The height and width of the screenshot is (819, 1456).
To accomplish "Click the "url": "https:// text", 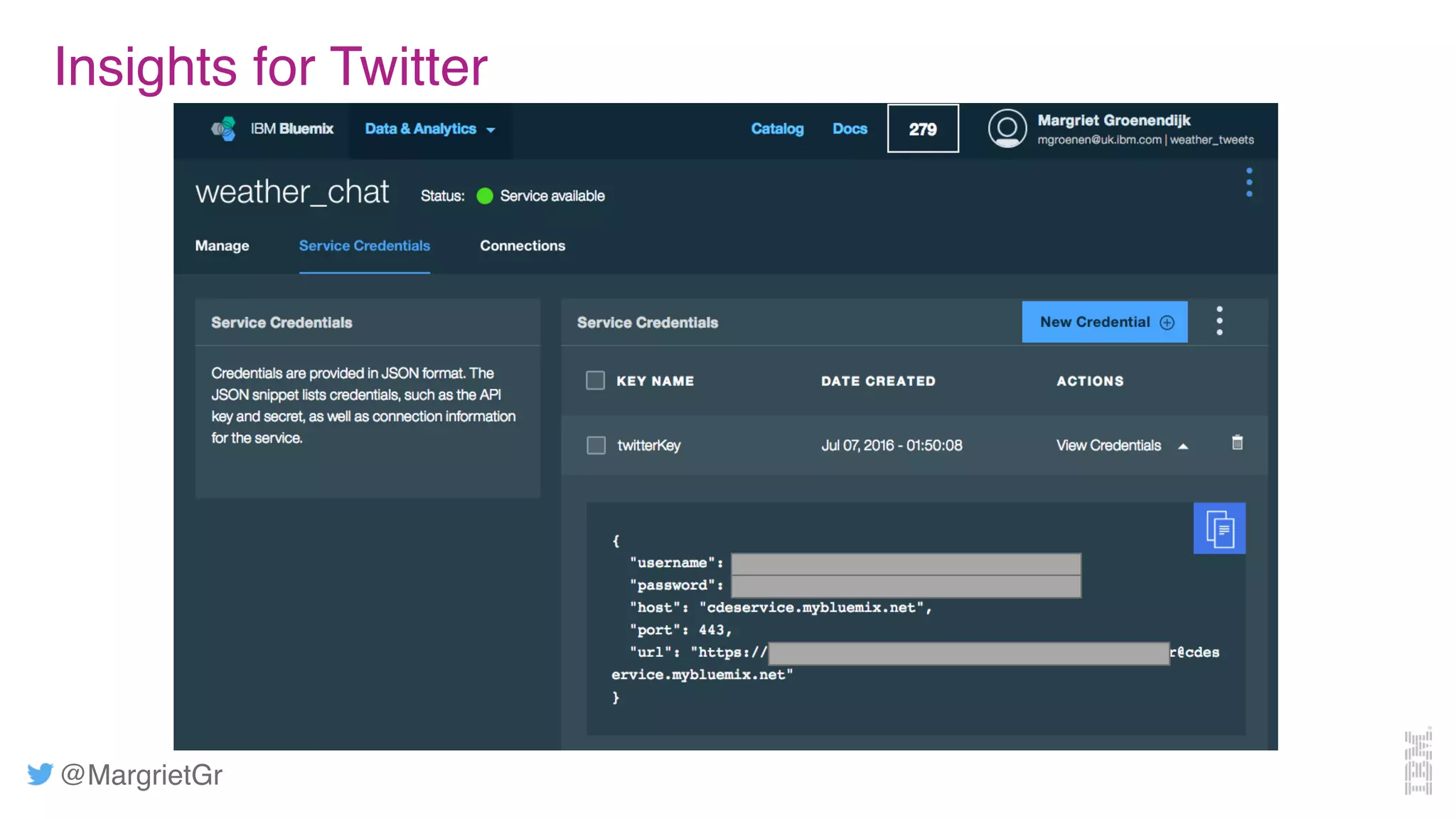I will 698,653.
